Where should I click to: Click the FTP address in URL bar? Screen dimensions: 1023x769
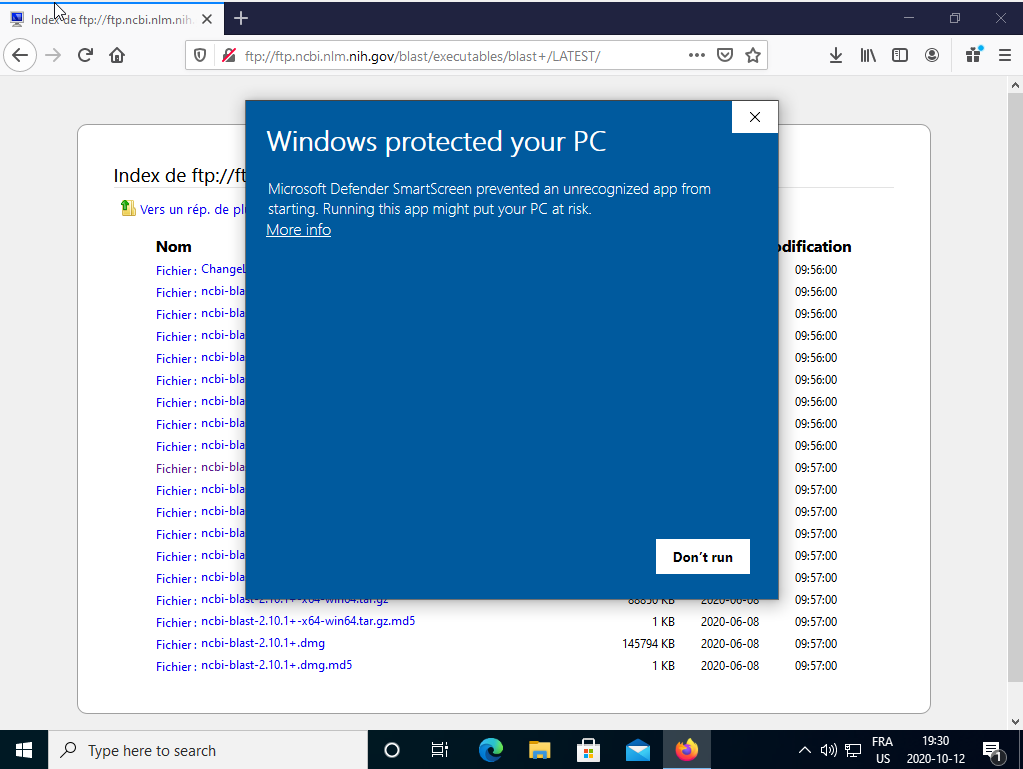pos(422,56)
